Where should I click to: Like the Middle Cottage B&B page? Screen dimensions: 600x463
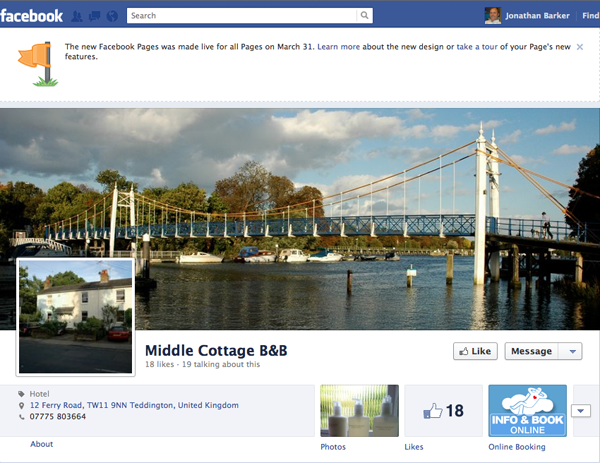coord(475,351)
